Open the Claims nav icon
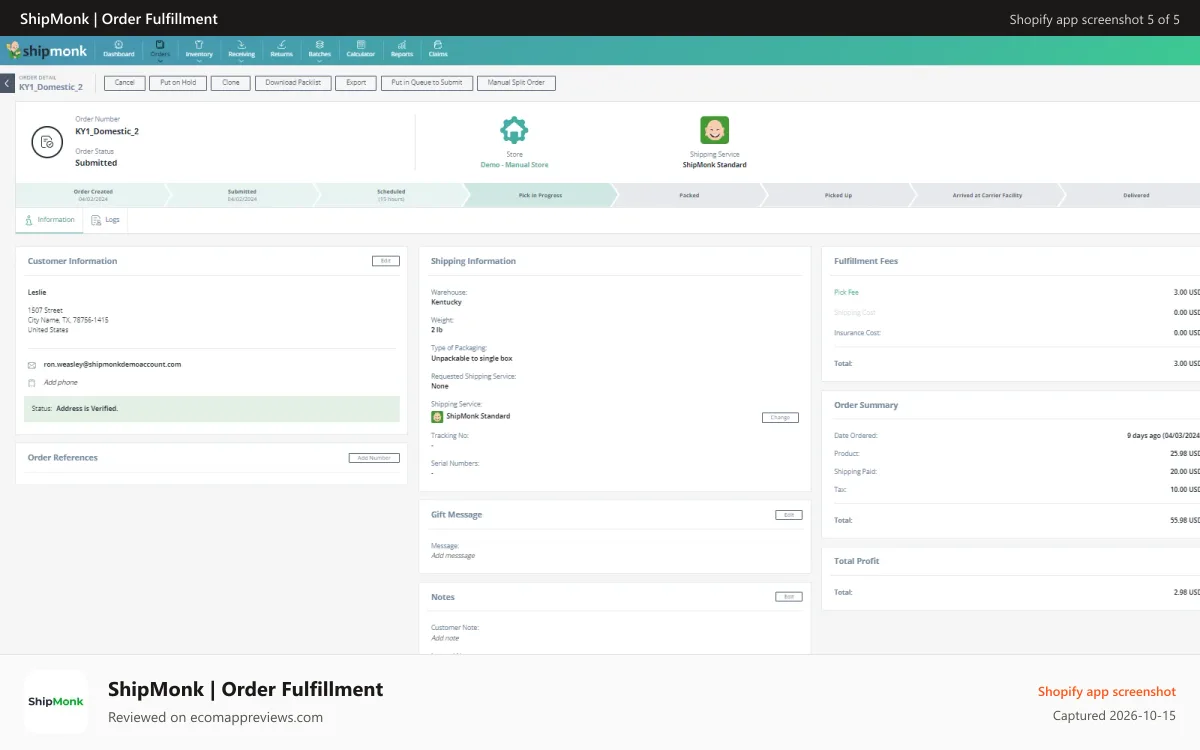Image resolution: width=1200 pixels, height=750 pixels. coord(438,45)
